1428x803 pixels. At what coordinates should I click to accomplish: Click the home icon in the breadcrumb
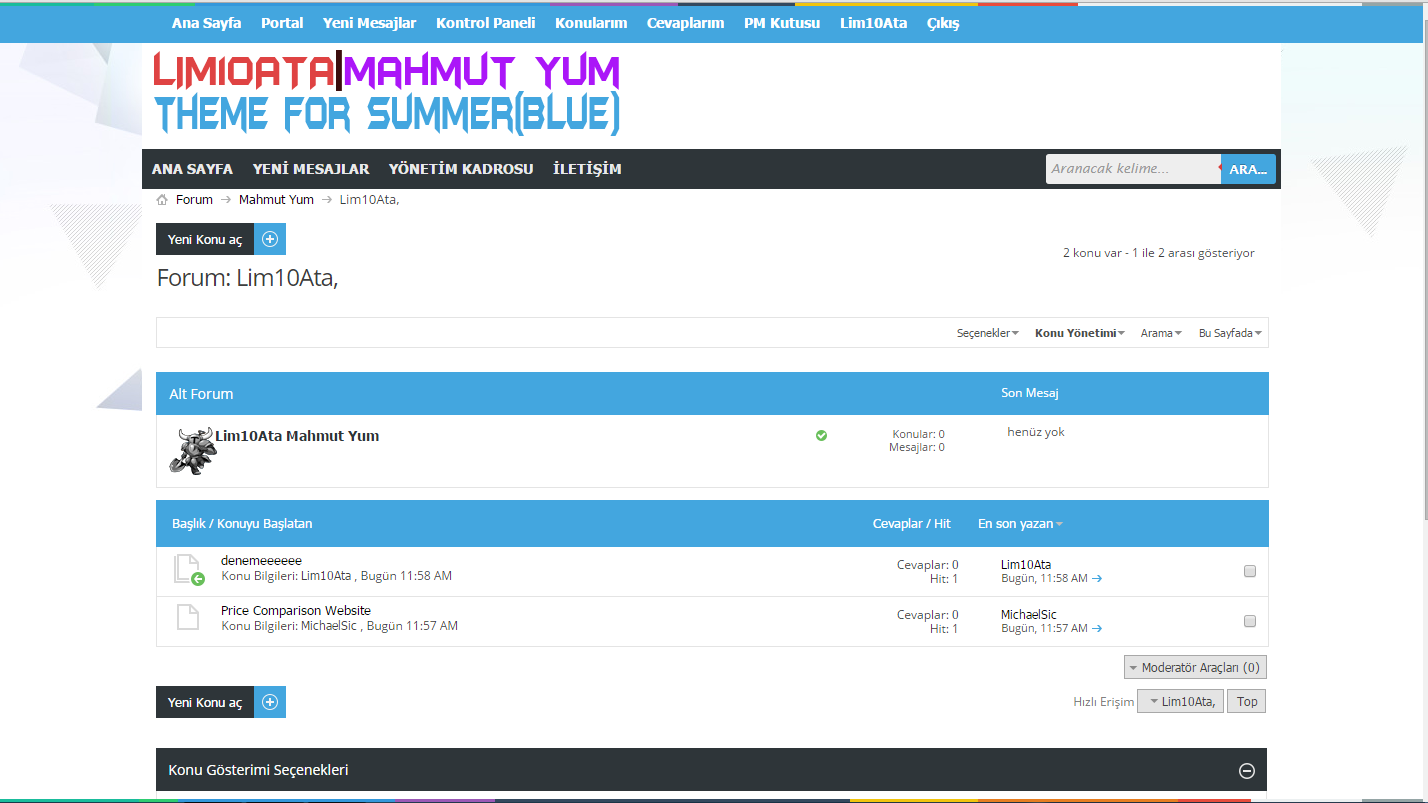click(162, 200)
